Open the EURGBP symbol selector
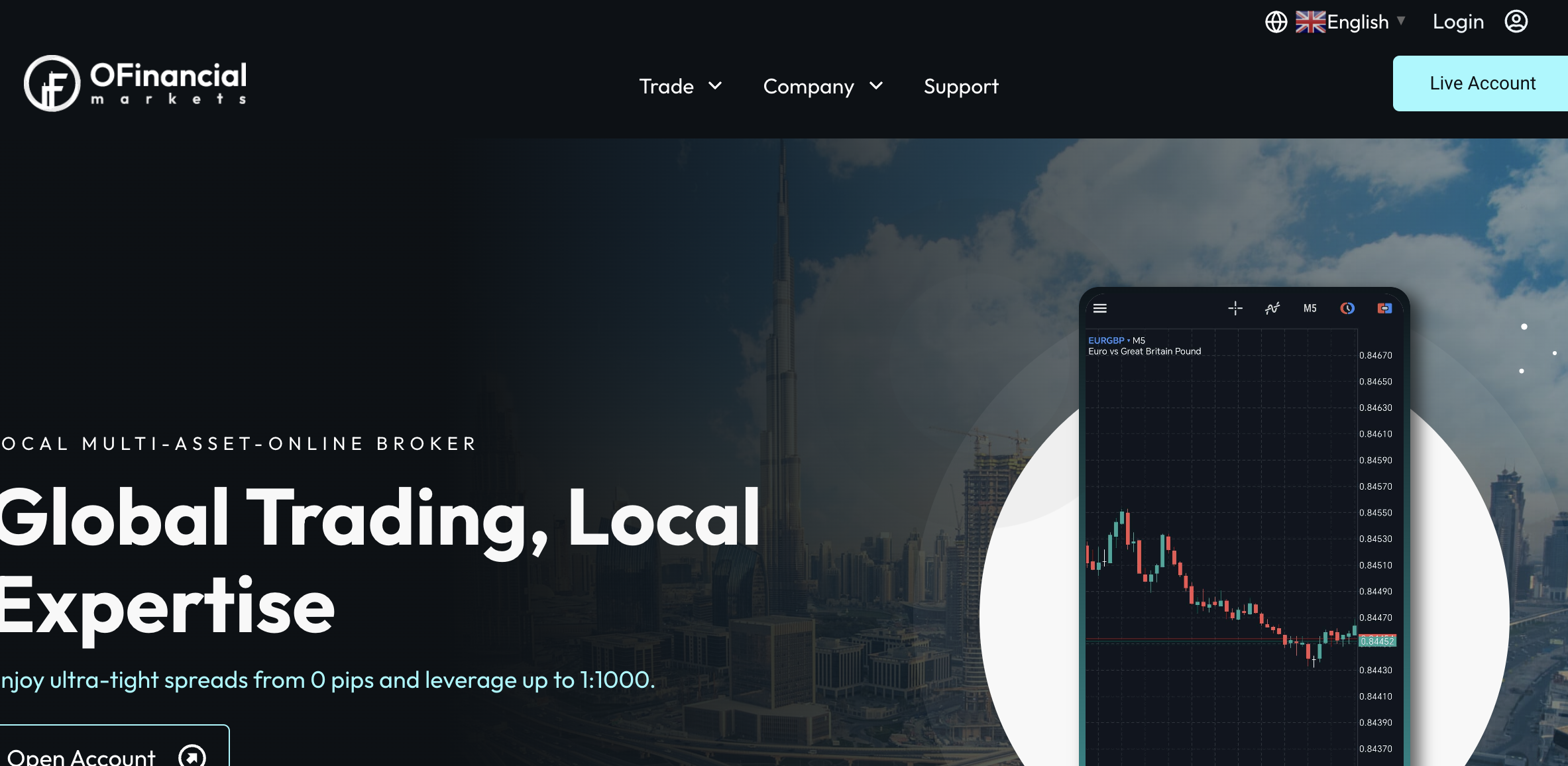 click(1108, 341)
